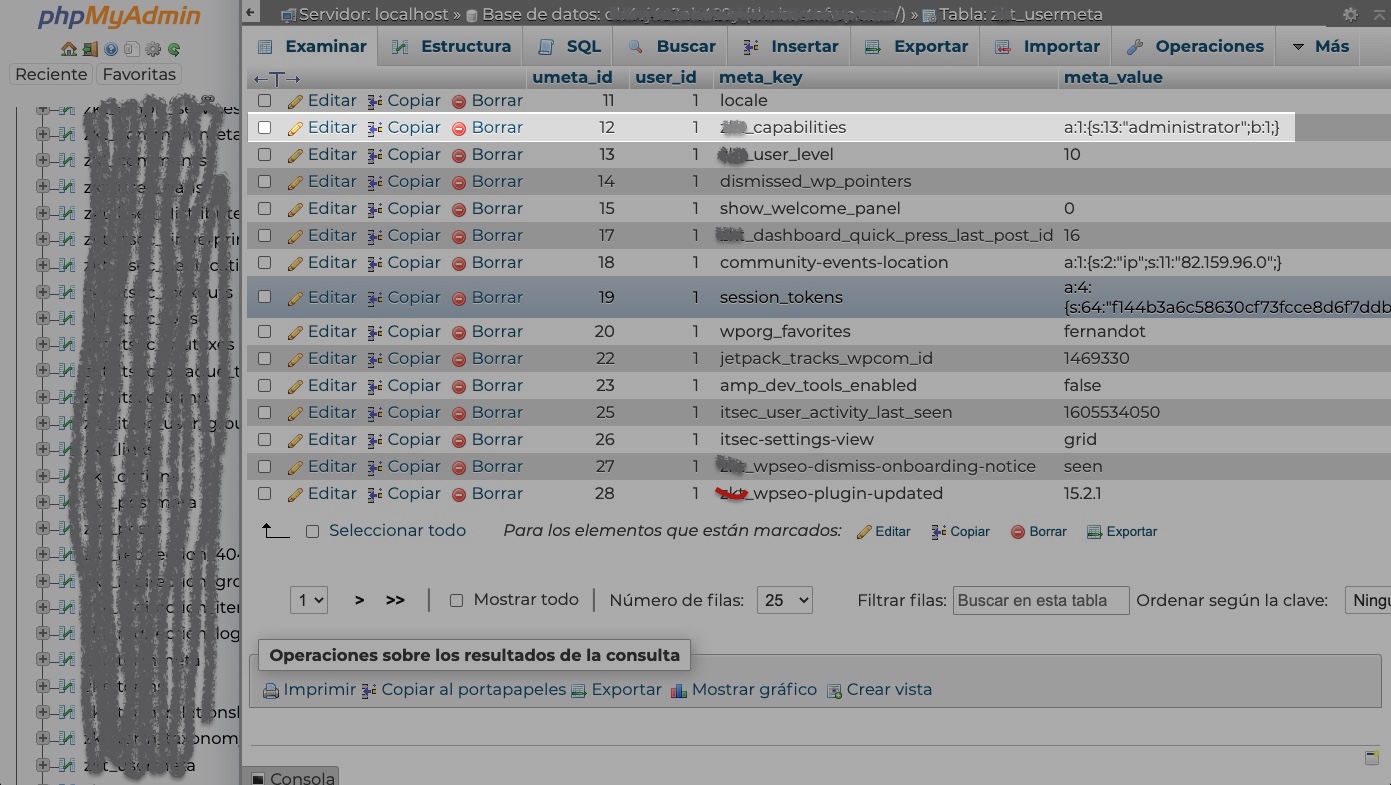Image resolution: width=1391 pixels, height=785 pixels.
Task: Open the Más tab dropdown
Action: [x=1320, y=46]
